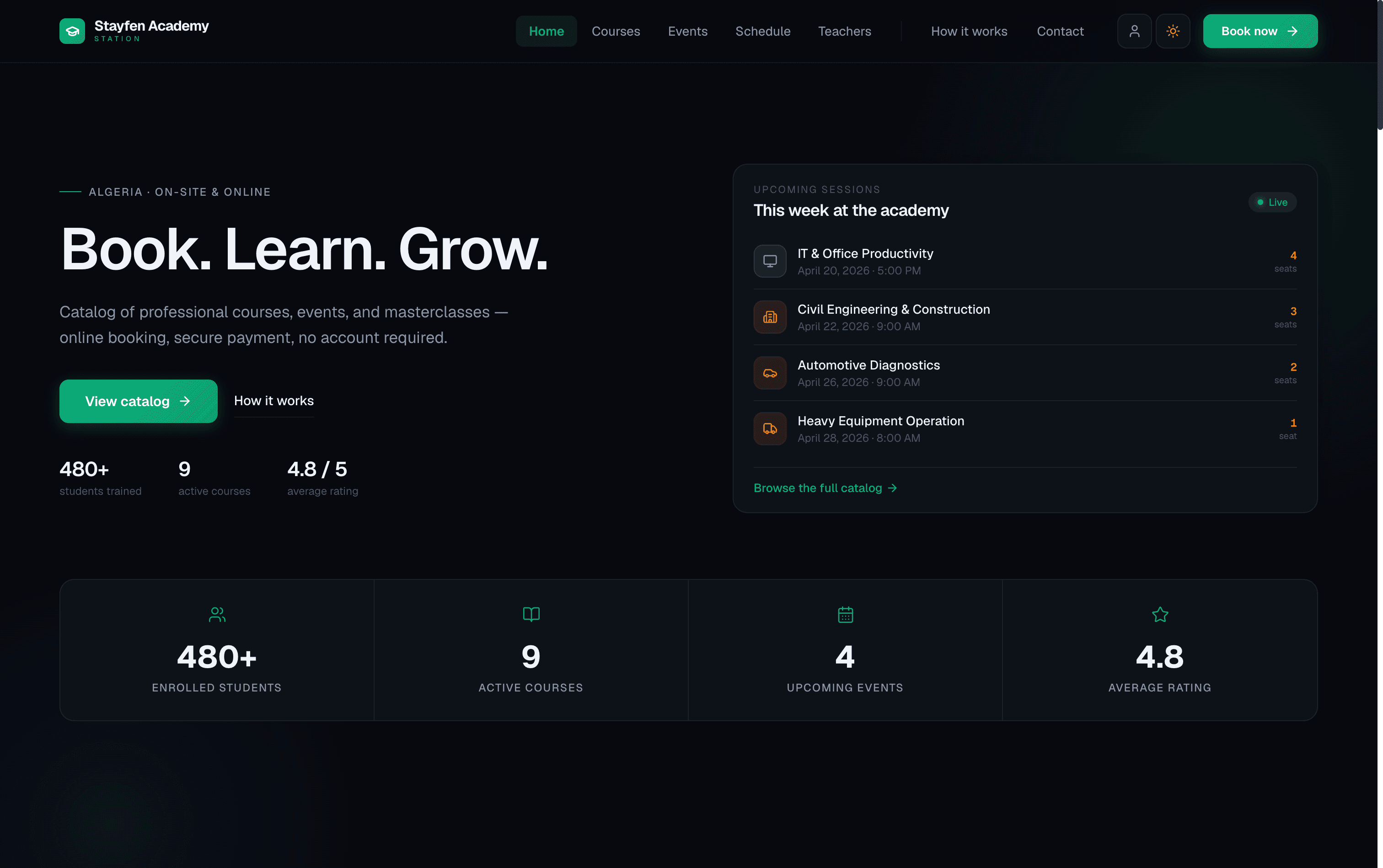This screenshot has width=1383, height=868.
Task: Click the April 20, 2026 · 5:00 PM date
Action: coord(859,270)
